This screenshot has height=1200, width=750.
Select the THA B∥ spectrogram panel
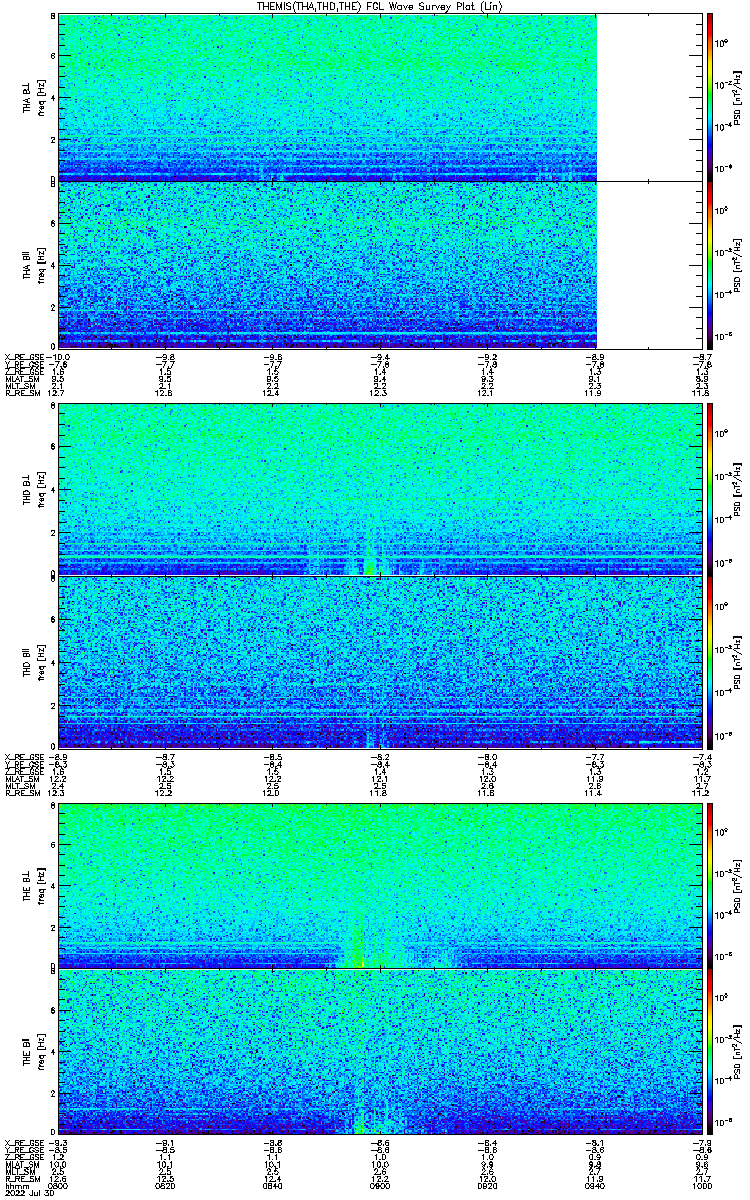[380, 264]
